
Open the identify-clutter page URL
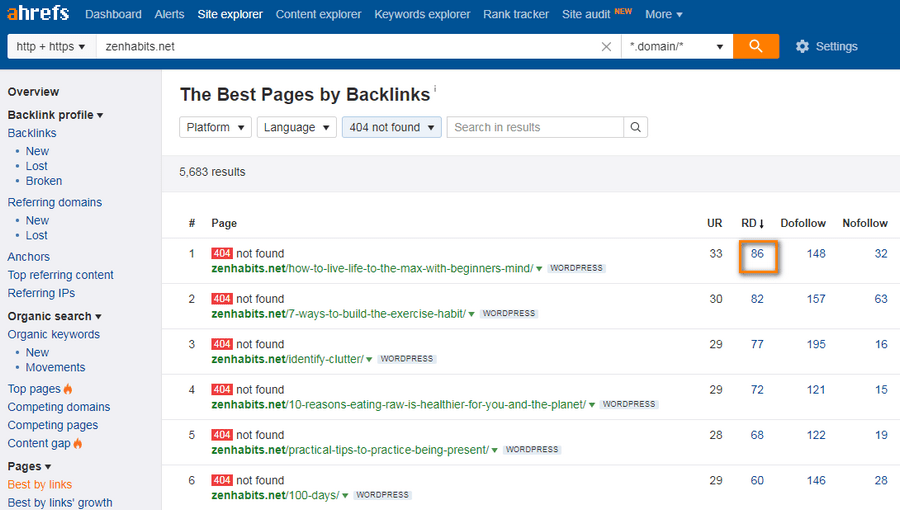coord(288,359)
